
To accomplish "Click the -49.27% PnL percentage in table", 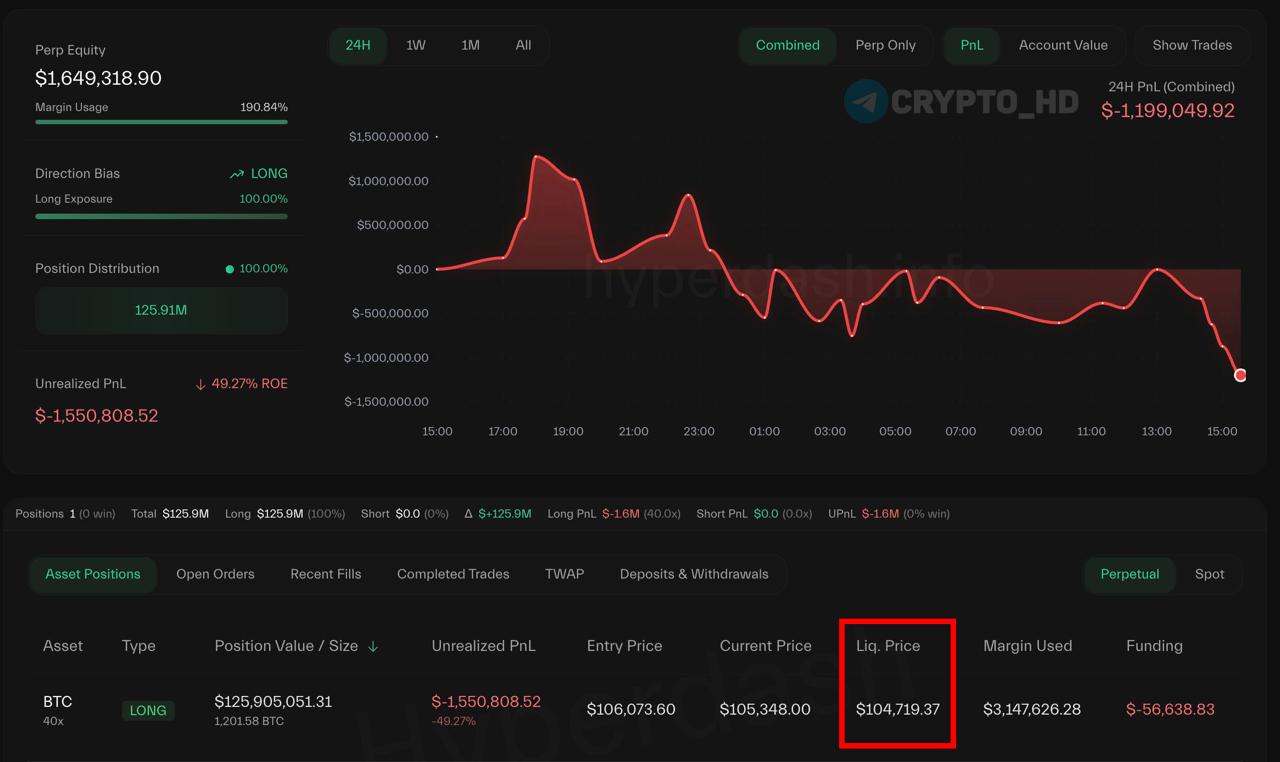I will [x=454, y=721].
